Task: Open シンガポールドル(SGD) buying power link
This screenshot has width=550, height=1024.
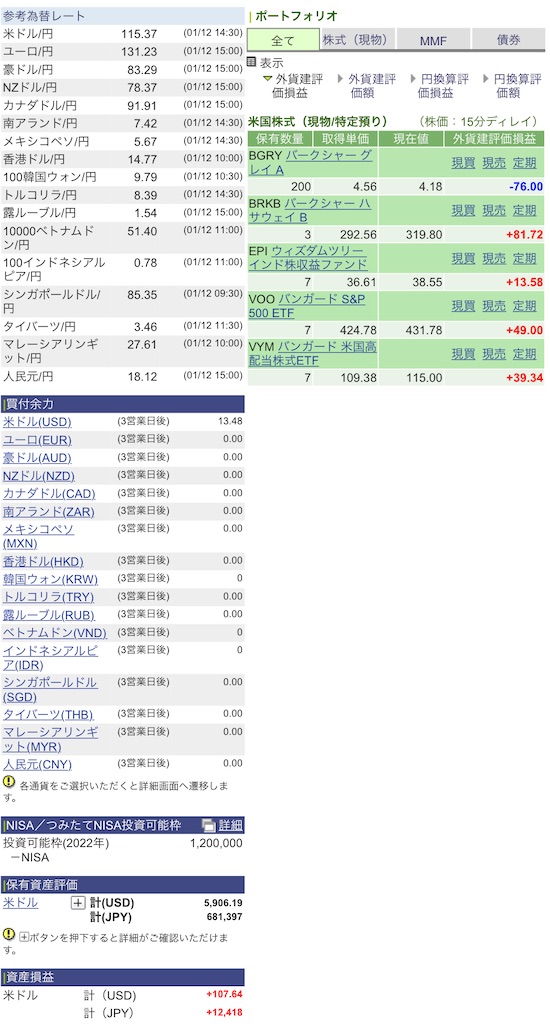Action: [x=50, y=689]
